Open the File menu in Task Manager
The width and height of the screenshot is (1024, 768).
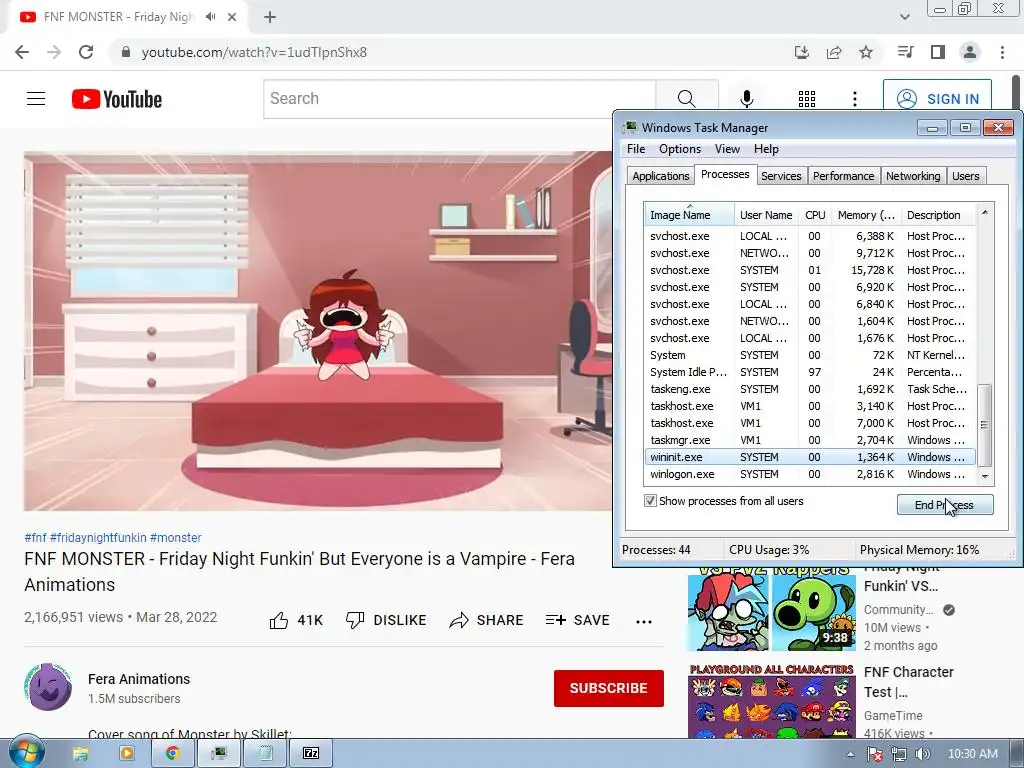(x=635, y=149)
